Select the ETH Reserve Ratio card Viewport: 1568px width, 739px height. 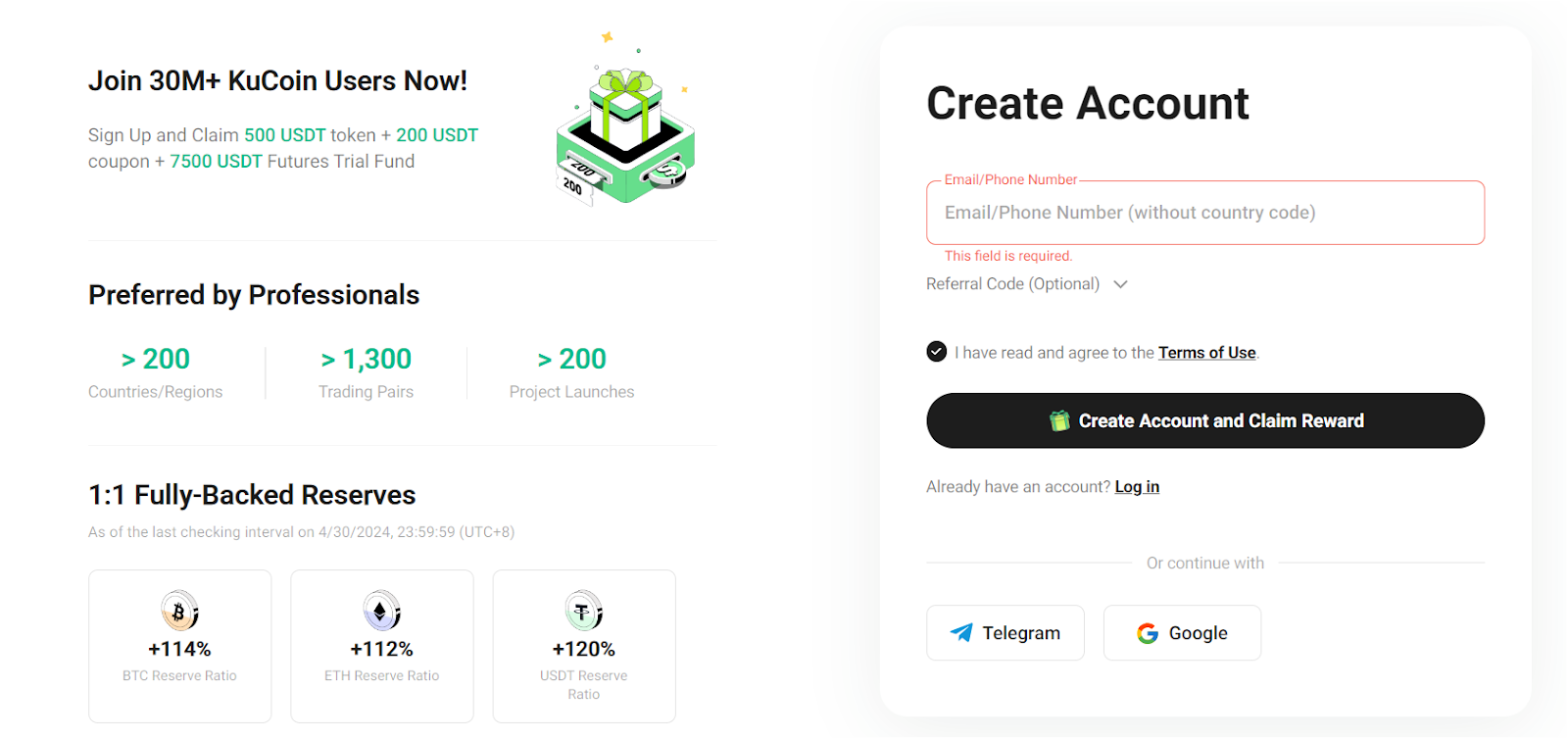pyautogui.click(x=382, y=646)
